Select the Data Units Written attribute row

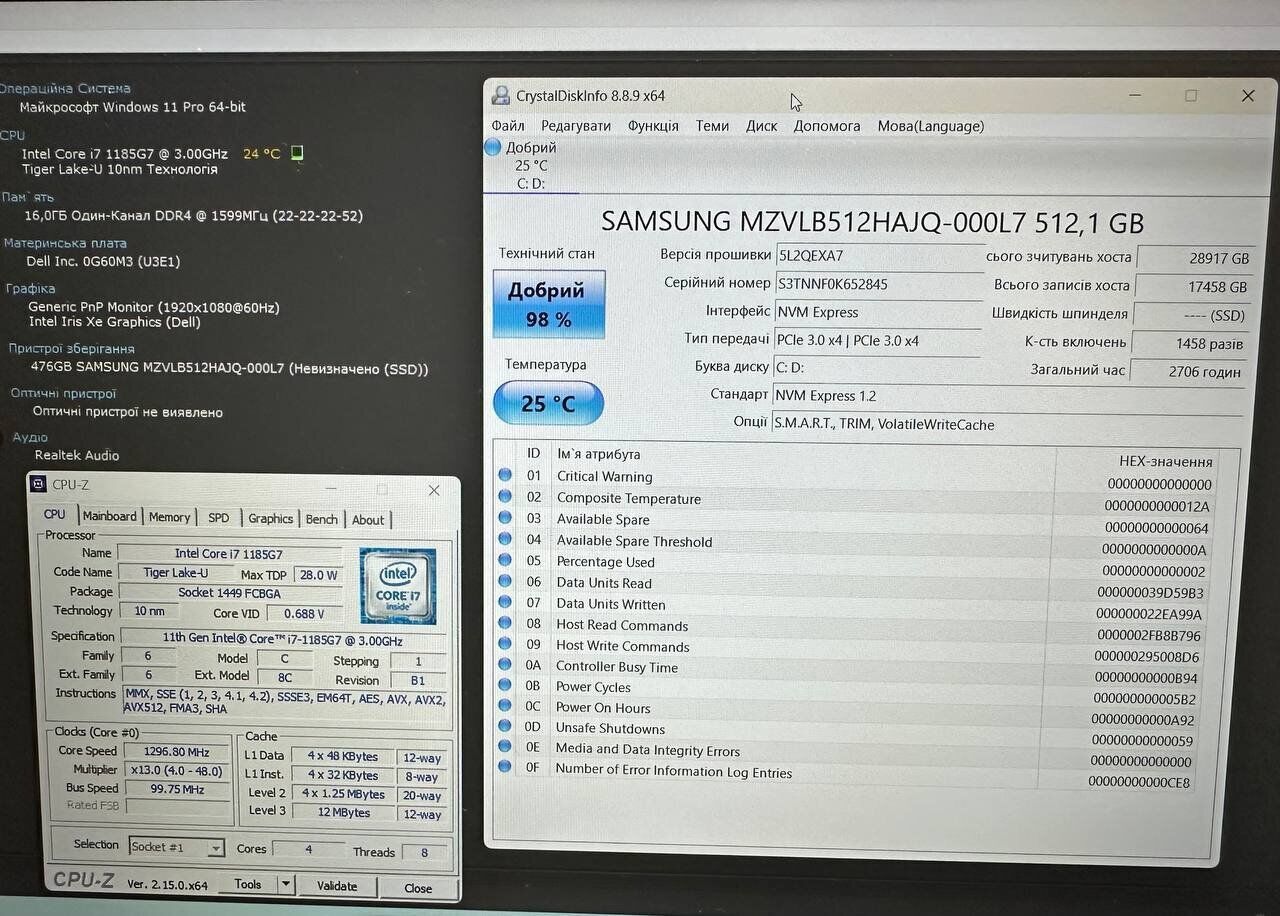point(610,604)
